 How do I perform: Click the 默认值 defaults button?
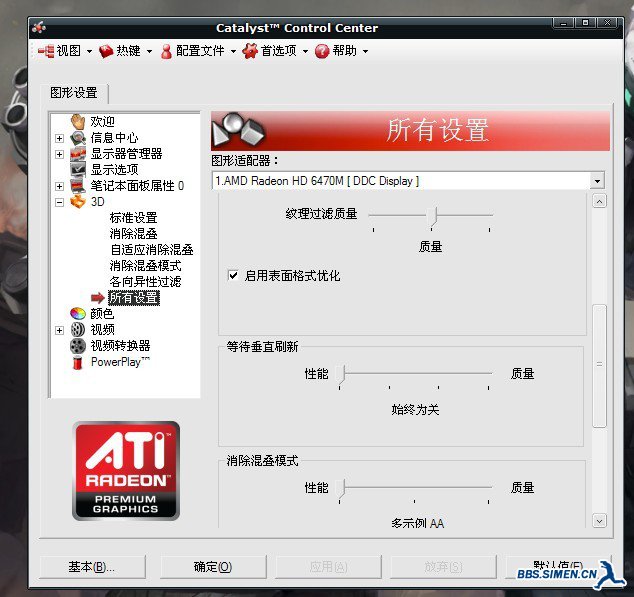pos(558,567)
